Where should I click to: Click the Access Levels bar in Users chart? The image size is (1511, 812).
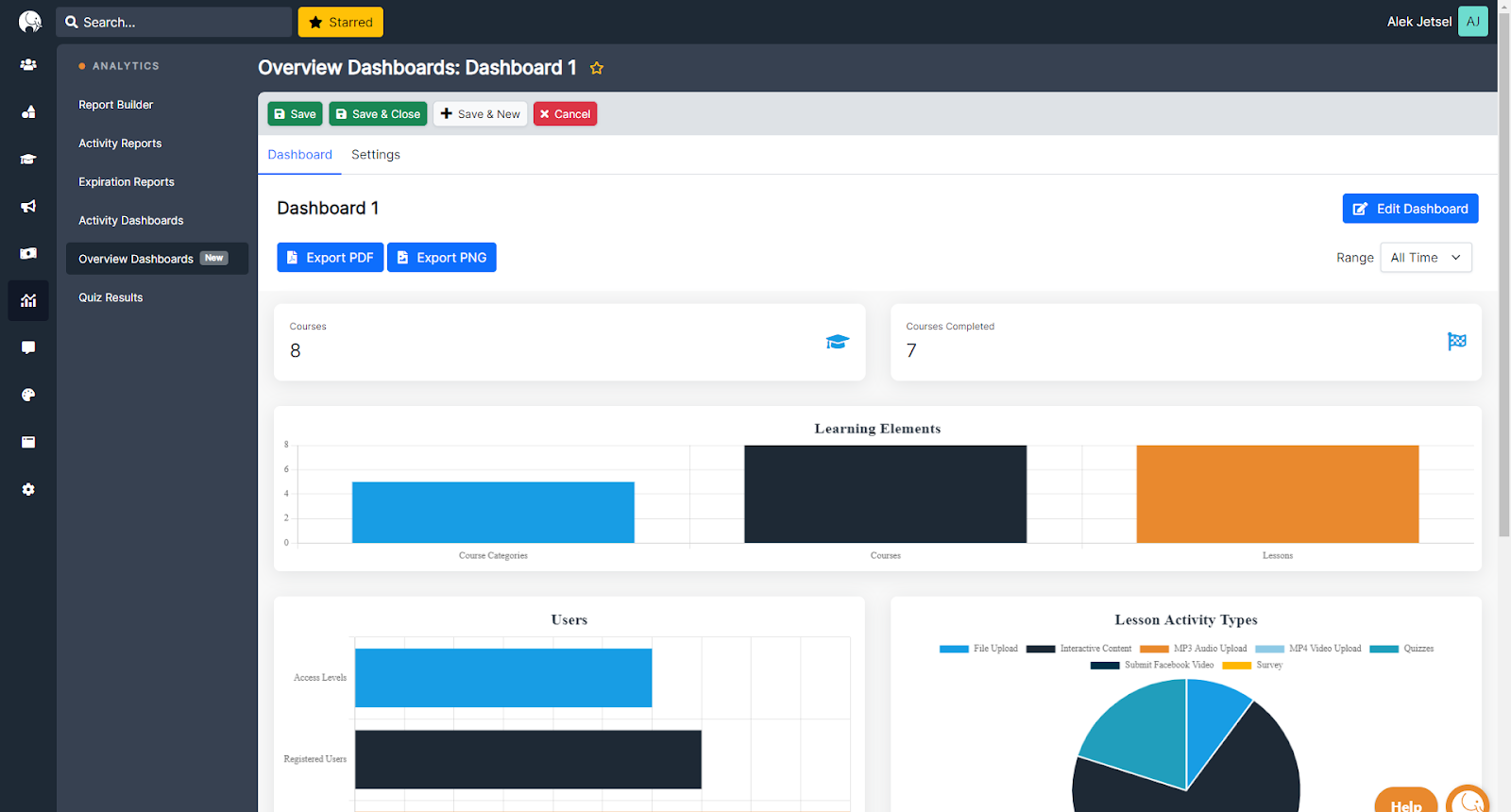(x=503, y=678)
